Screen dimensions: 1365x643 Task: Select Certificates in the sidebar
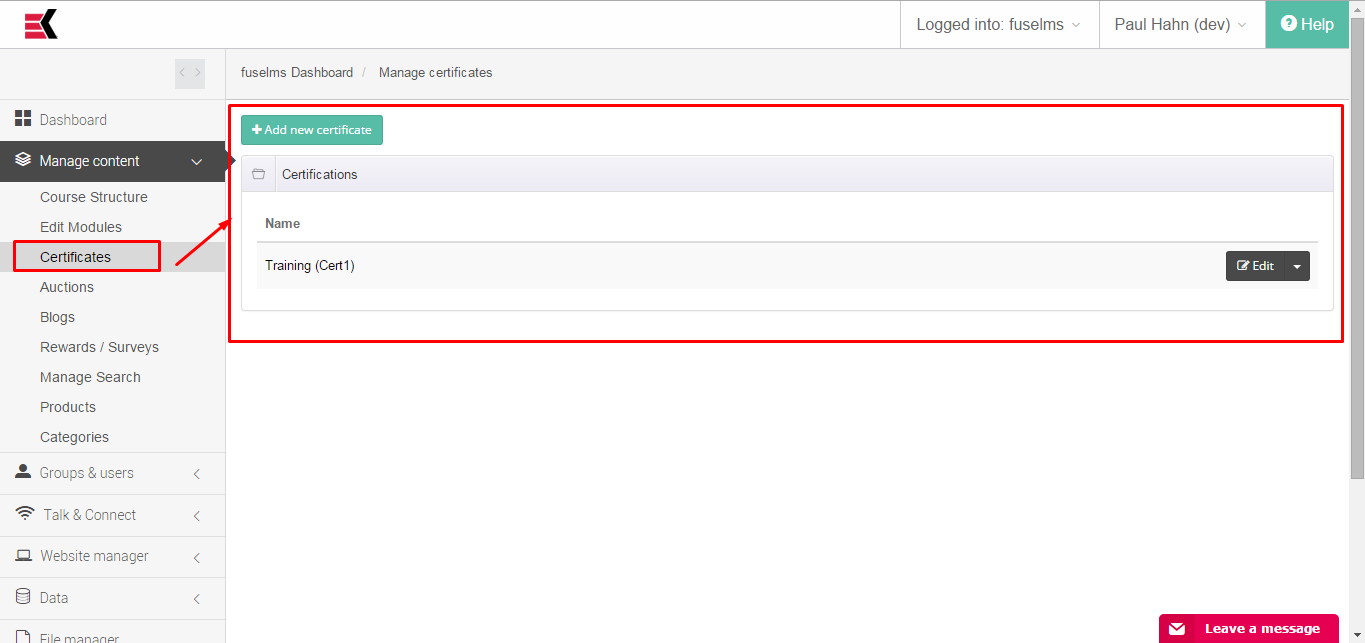(x=76, y=257)
